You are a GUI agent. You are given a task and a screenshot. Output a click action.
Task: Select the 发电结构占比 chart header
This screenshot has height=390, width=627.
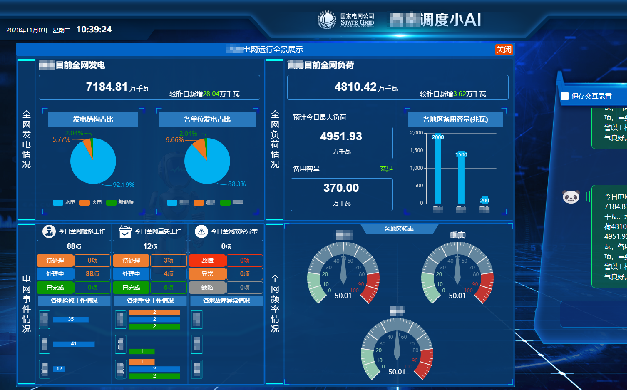(x=93, y=119)
